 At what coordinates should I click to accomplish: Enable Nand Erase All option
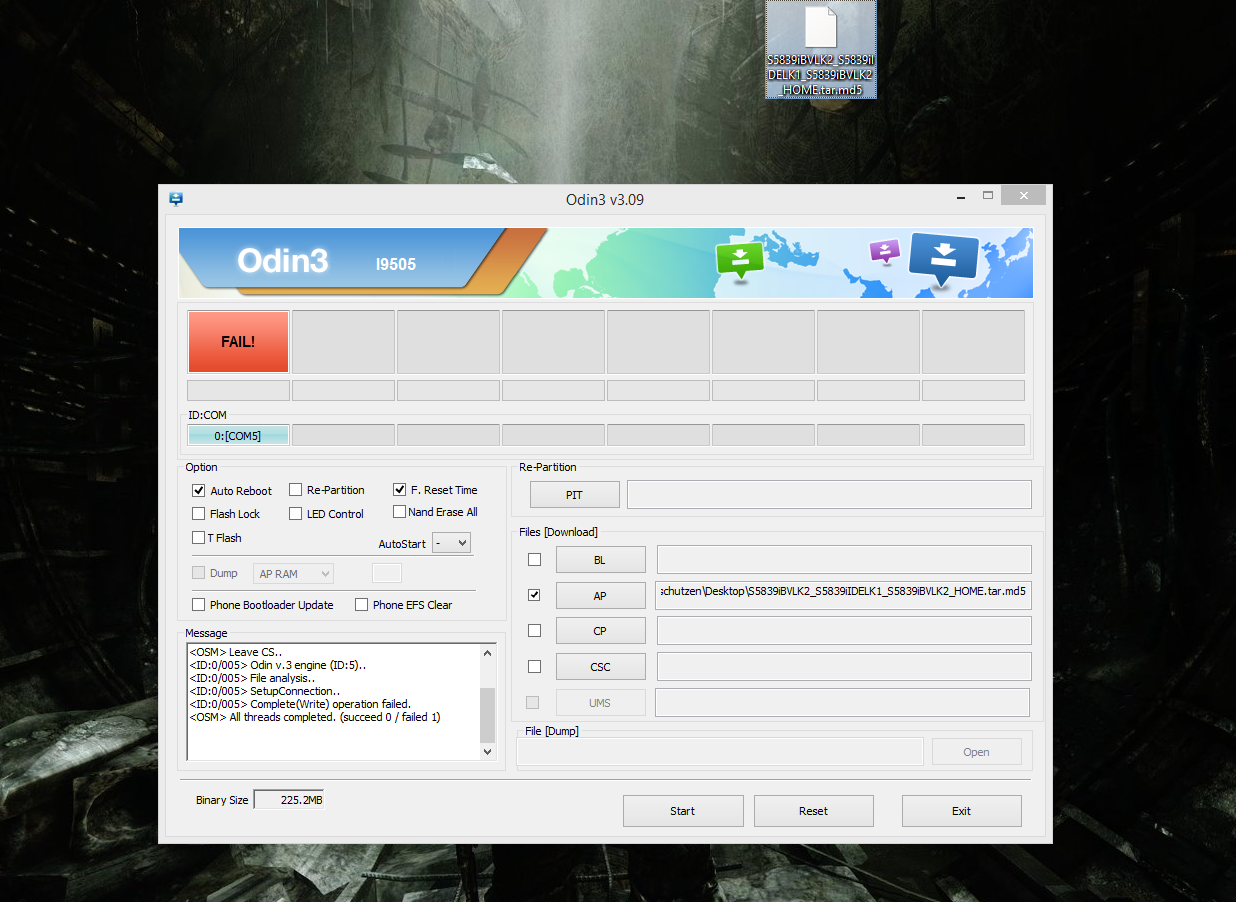pos(400,512)
